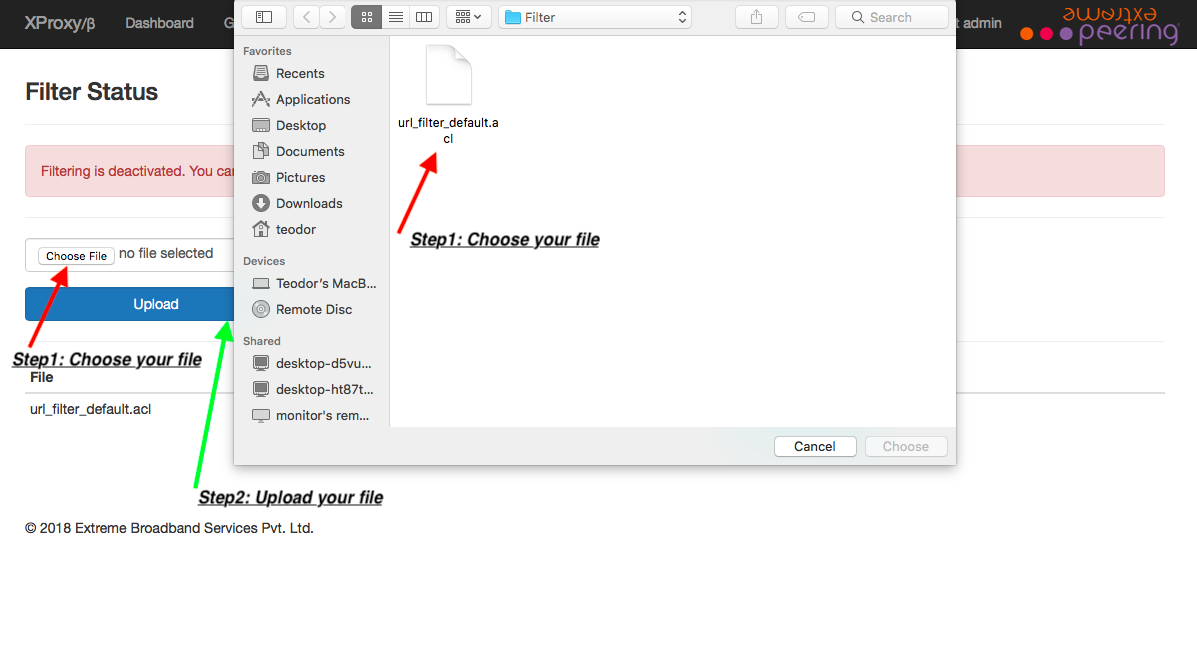Open Recents in the Favorites sidebar
Image resolution: width=1197 pixels, height=653 pixels.
click(300, 73)
